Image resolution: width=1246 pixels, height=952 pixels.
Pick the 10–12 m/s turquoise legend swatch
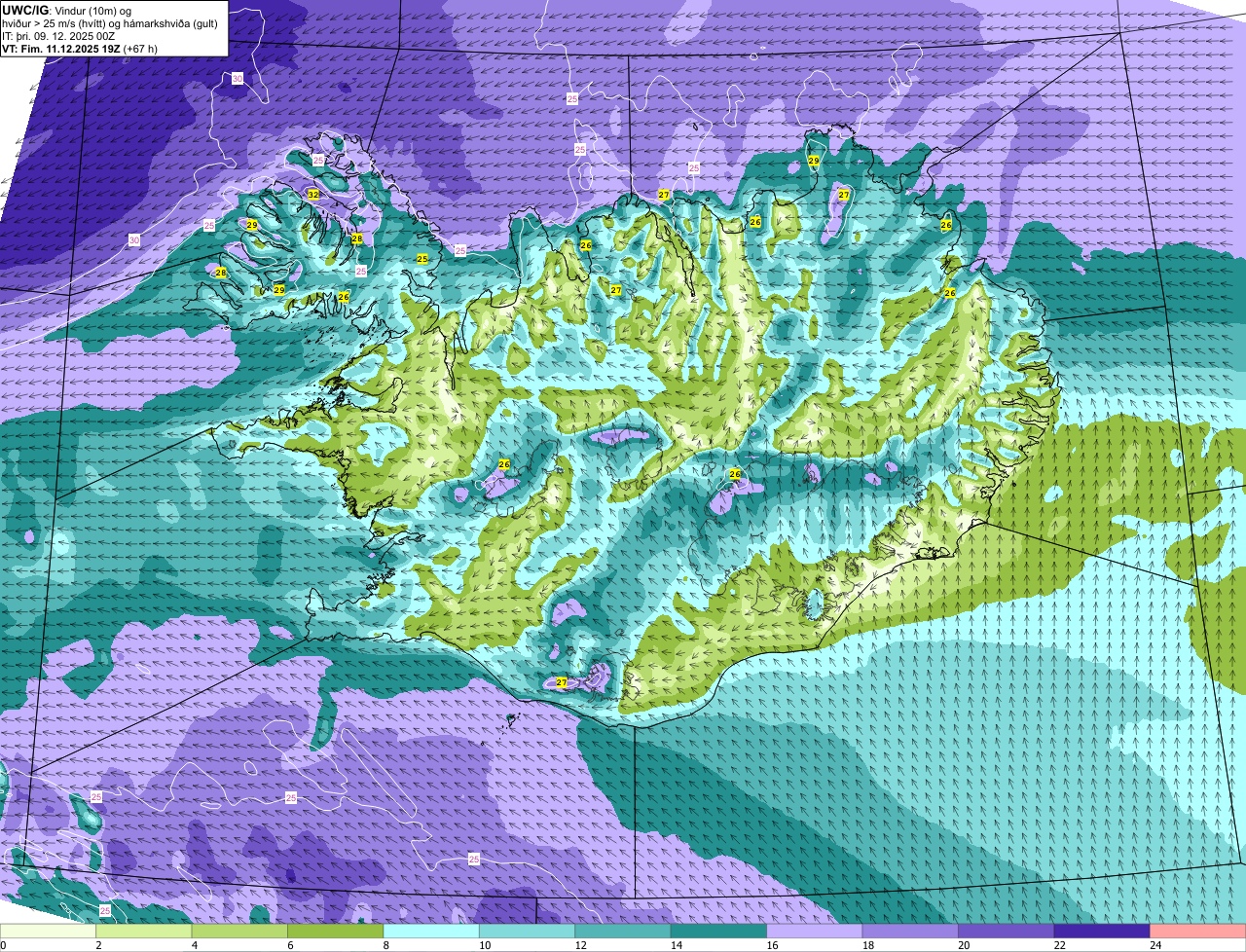(x=528, y=932)
